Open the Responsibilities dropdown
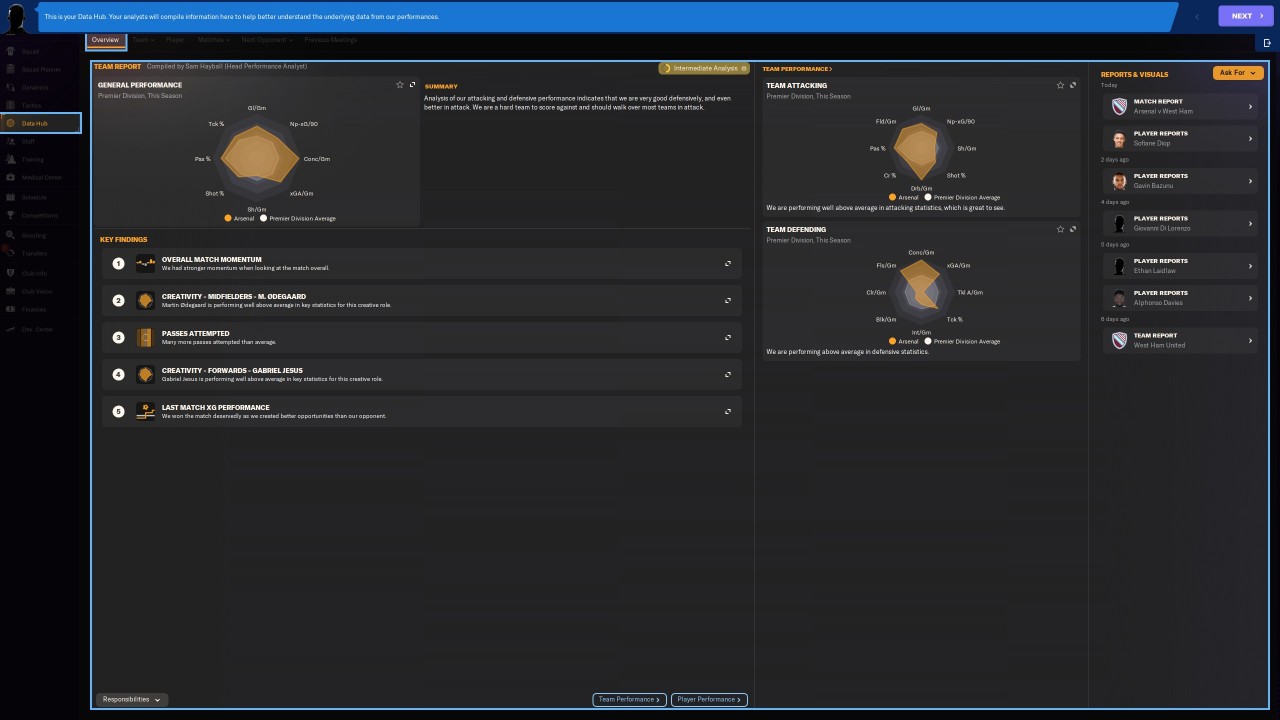Viewport: 1280px width, 720px height. point(131,700)
